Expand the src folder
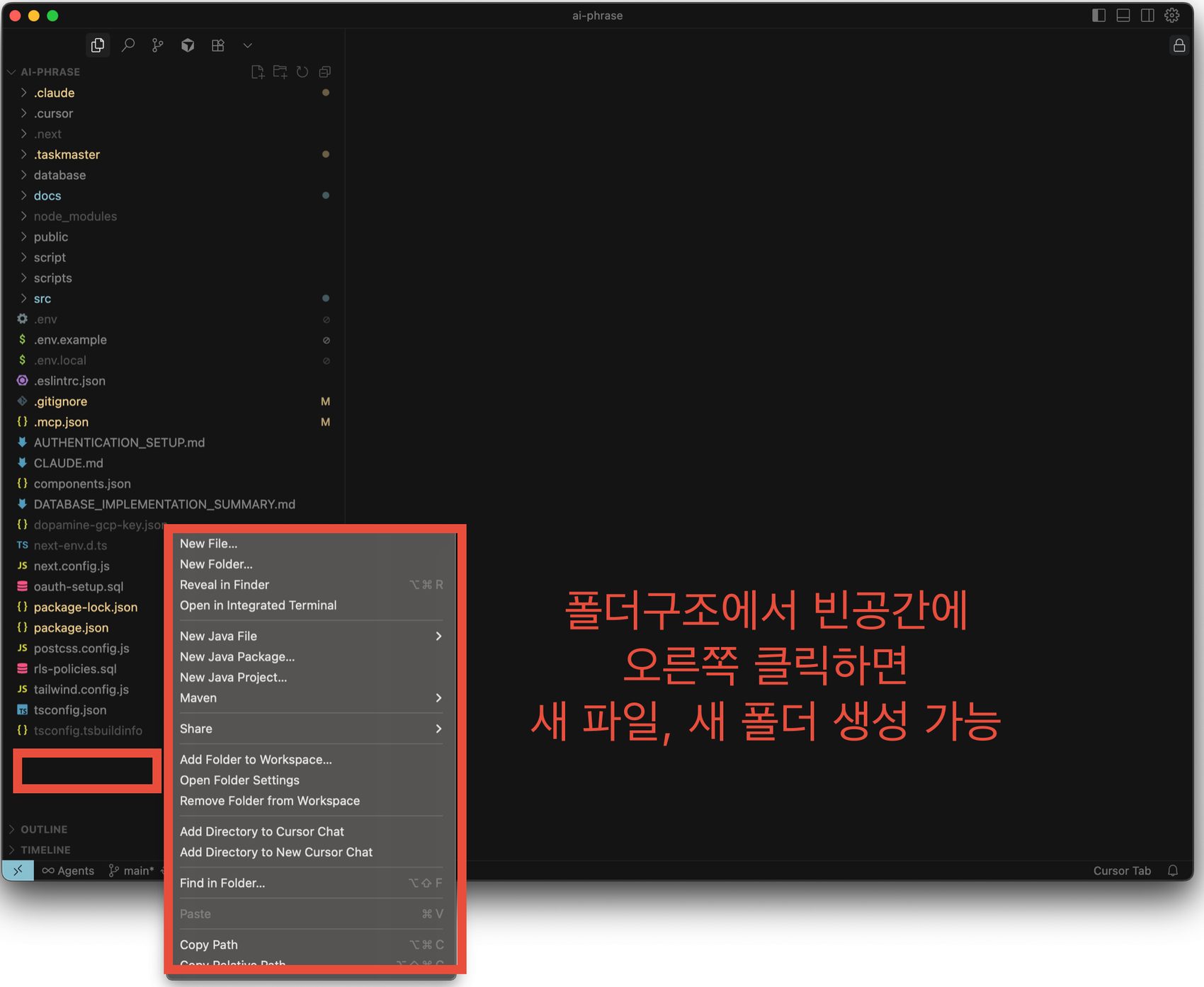Image resolution: width=1204 pixels, height=987 pixels. (42, 299)
